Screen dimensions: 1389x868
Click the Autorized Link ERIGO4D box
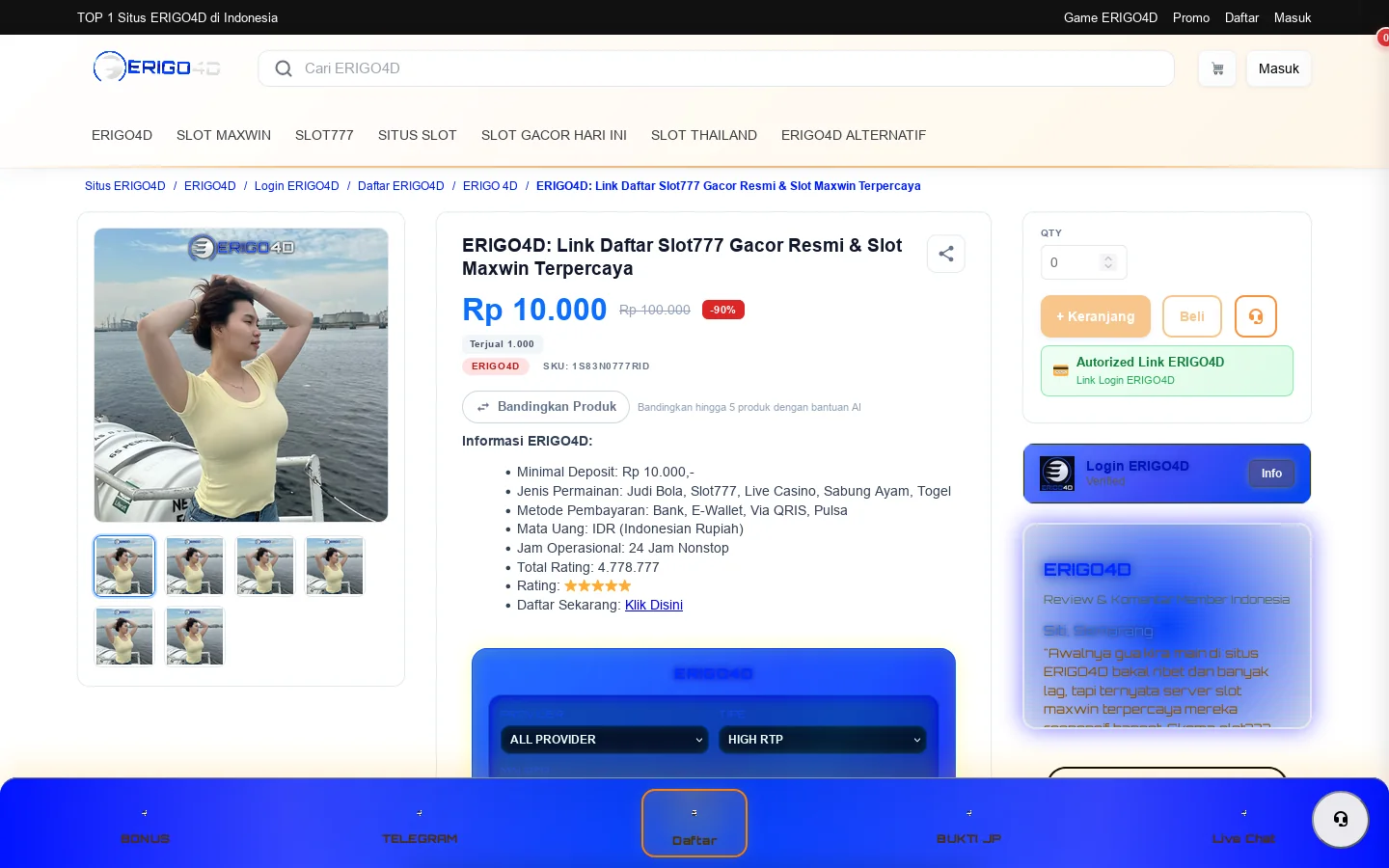1167,370
